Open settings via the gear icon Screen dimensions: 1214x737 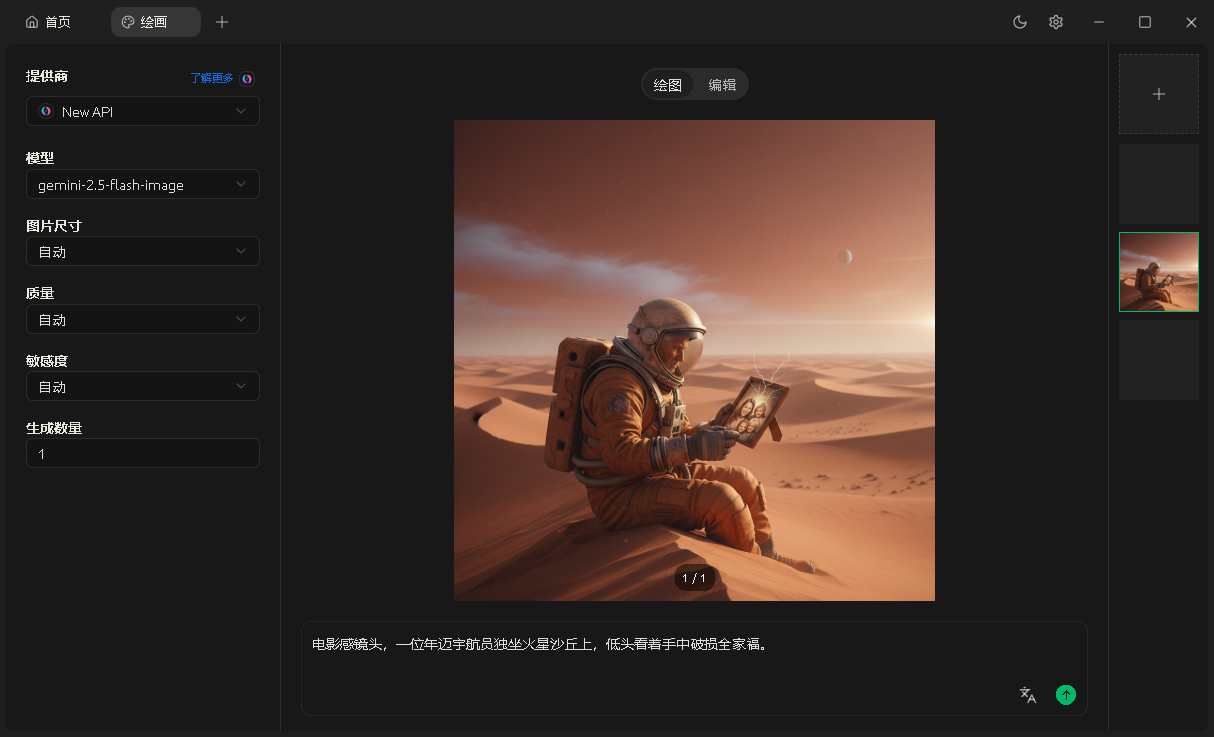[1055, 22]
